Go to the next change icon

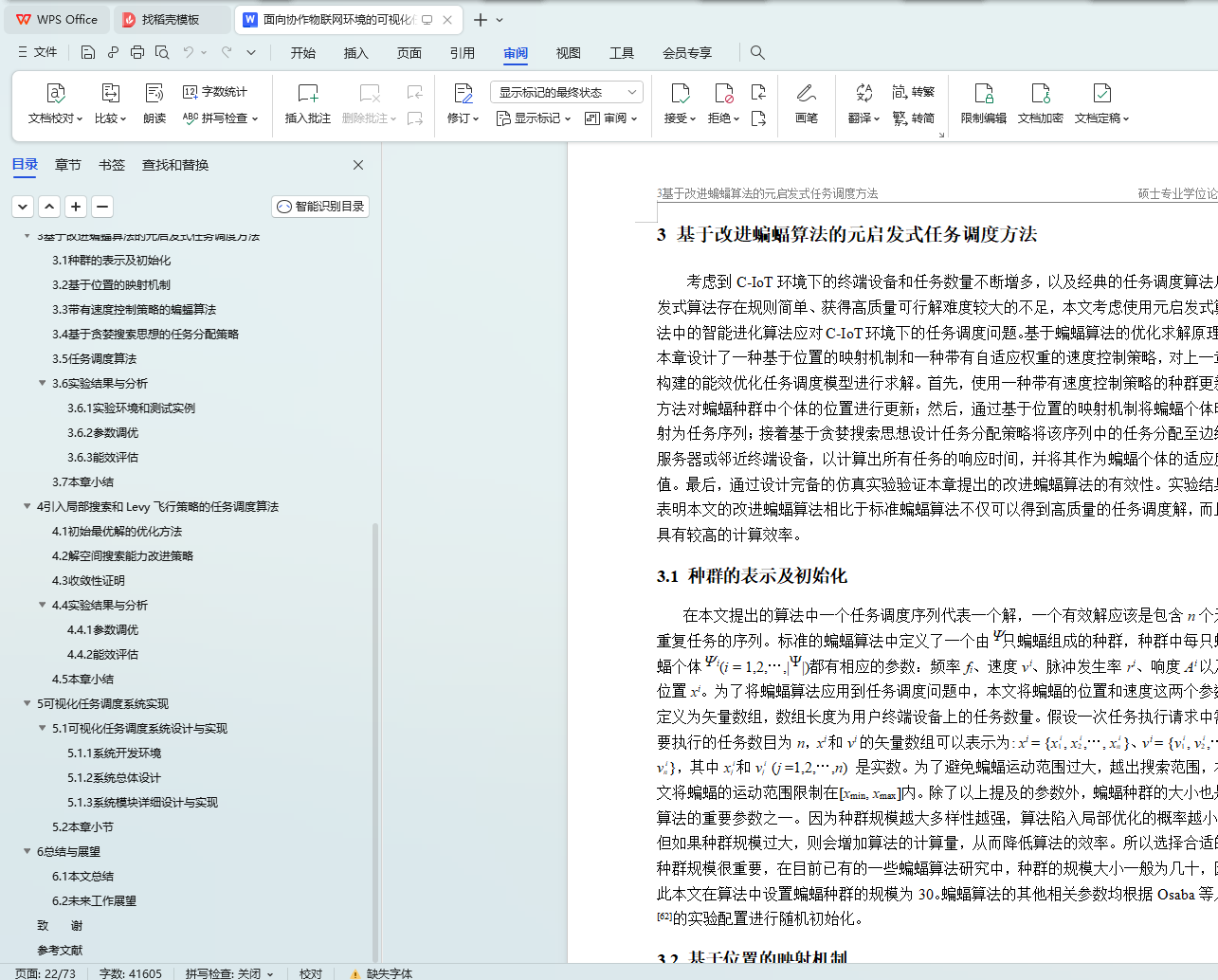pos(758,118)
